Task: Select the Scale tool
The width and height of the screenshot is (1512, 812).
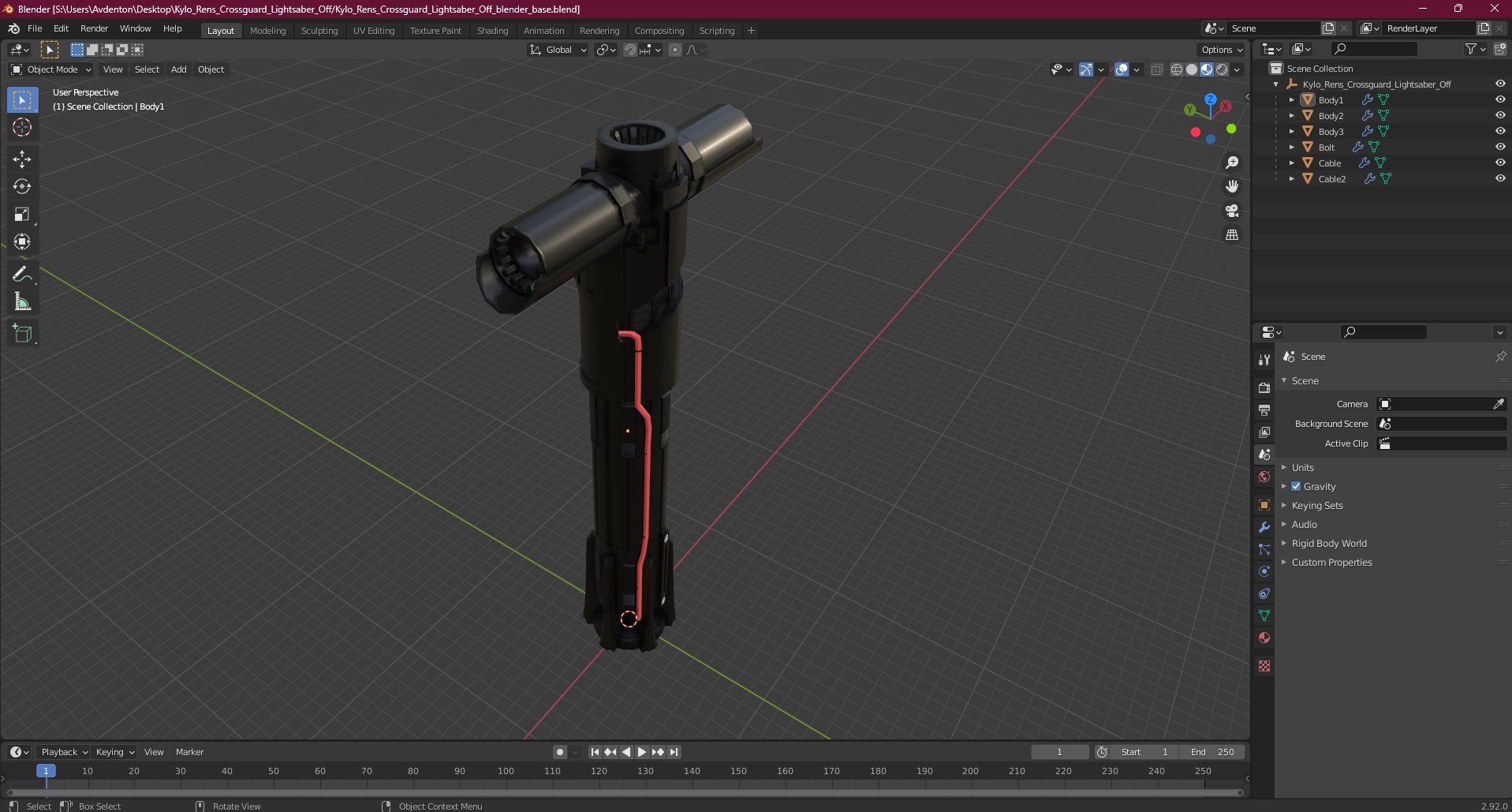Action: pos(22,214)
